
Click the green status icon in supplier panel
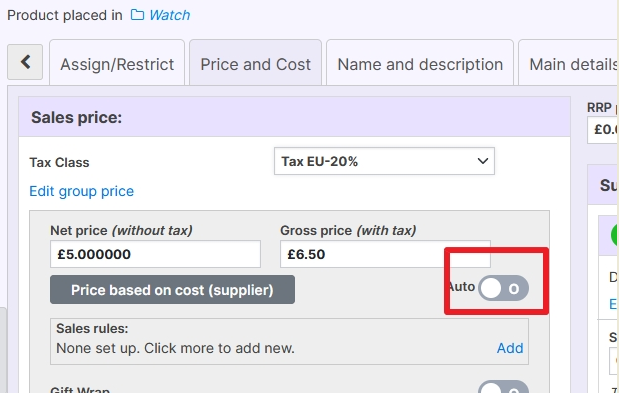tap(614, 235)
